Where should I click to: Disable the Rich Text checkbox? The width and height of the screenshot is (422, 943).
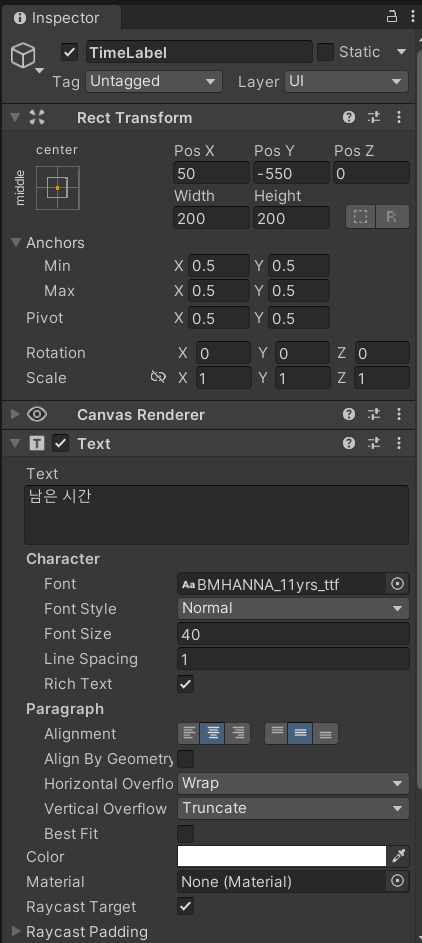point(185,684)
